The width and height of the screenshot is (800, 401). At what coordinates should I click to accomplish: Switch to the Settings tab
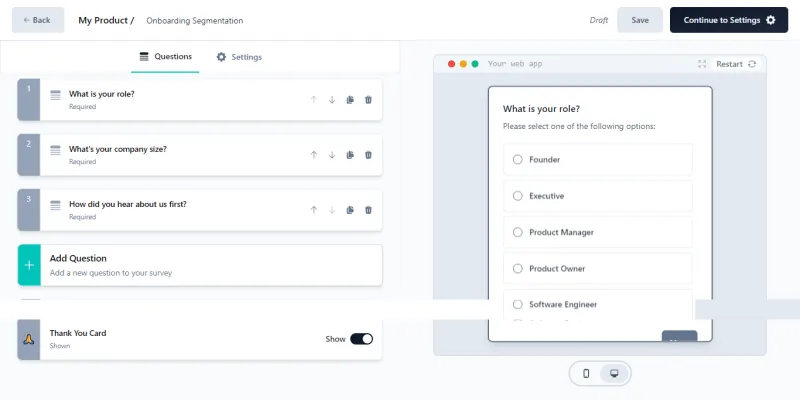[239, 57]
